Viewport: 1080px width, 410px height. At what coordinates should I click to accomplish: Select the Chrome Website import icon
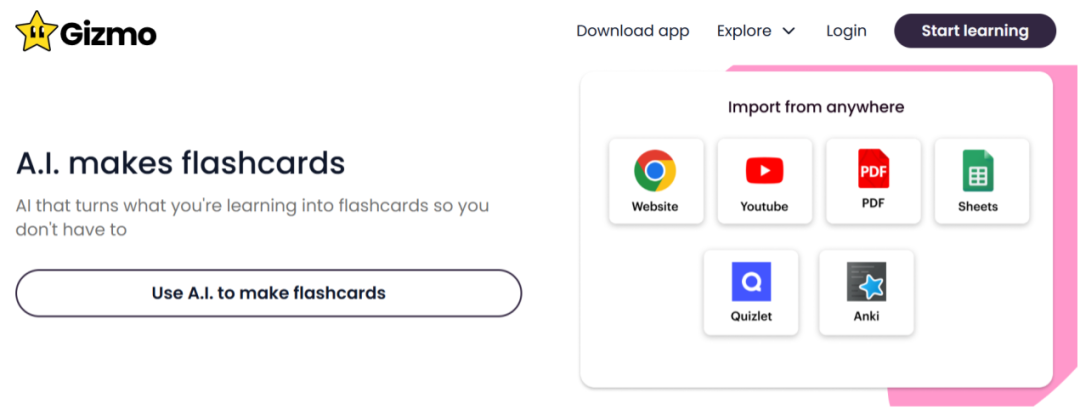point(655,171)
